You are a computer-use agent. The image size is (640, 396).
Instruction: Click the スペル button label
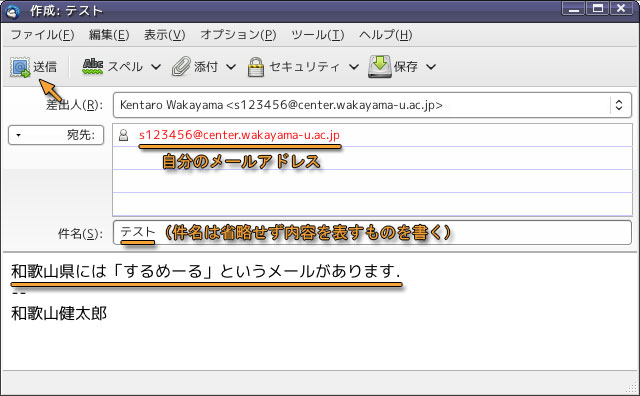click(125, 67)
